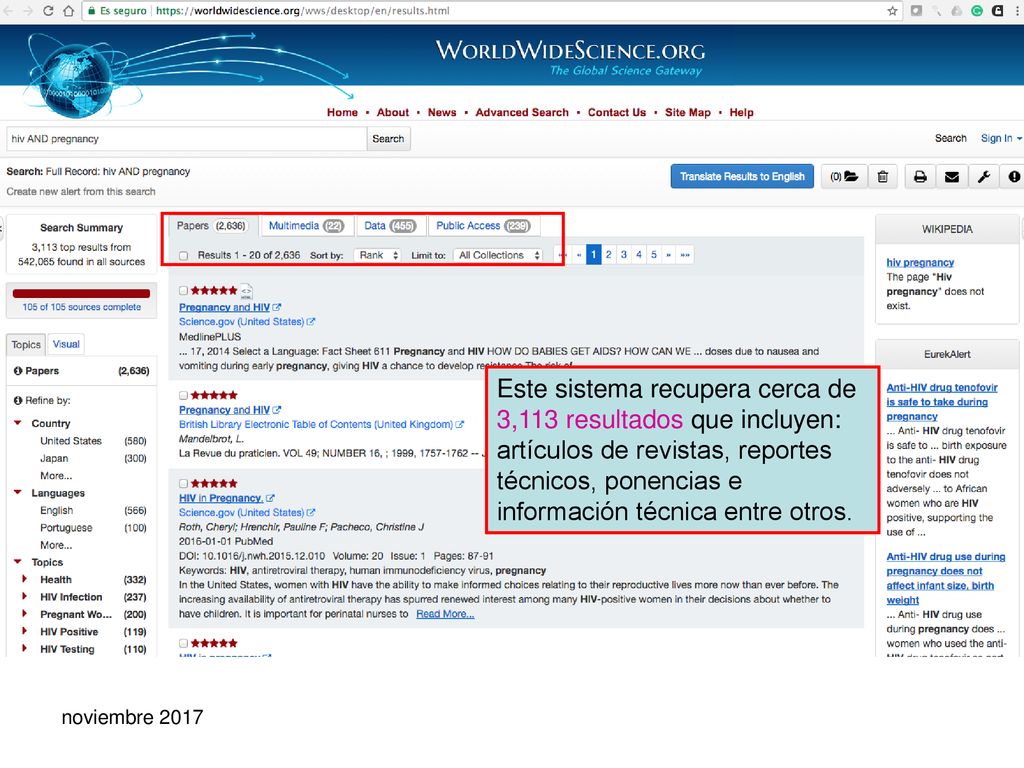Select the Visual sidebar tab
Image resolution: width=1024 pixels, height=768 pixels.
[66, 344]
